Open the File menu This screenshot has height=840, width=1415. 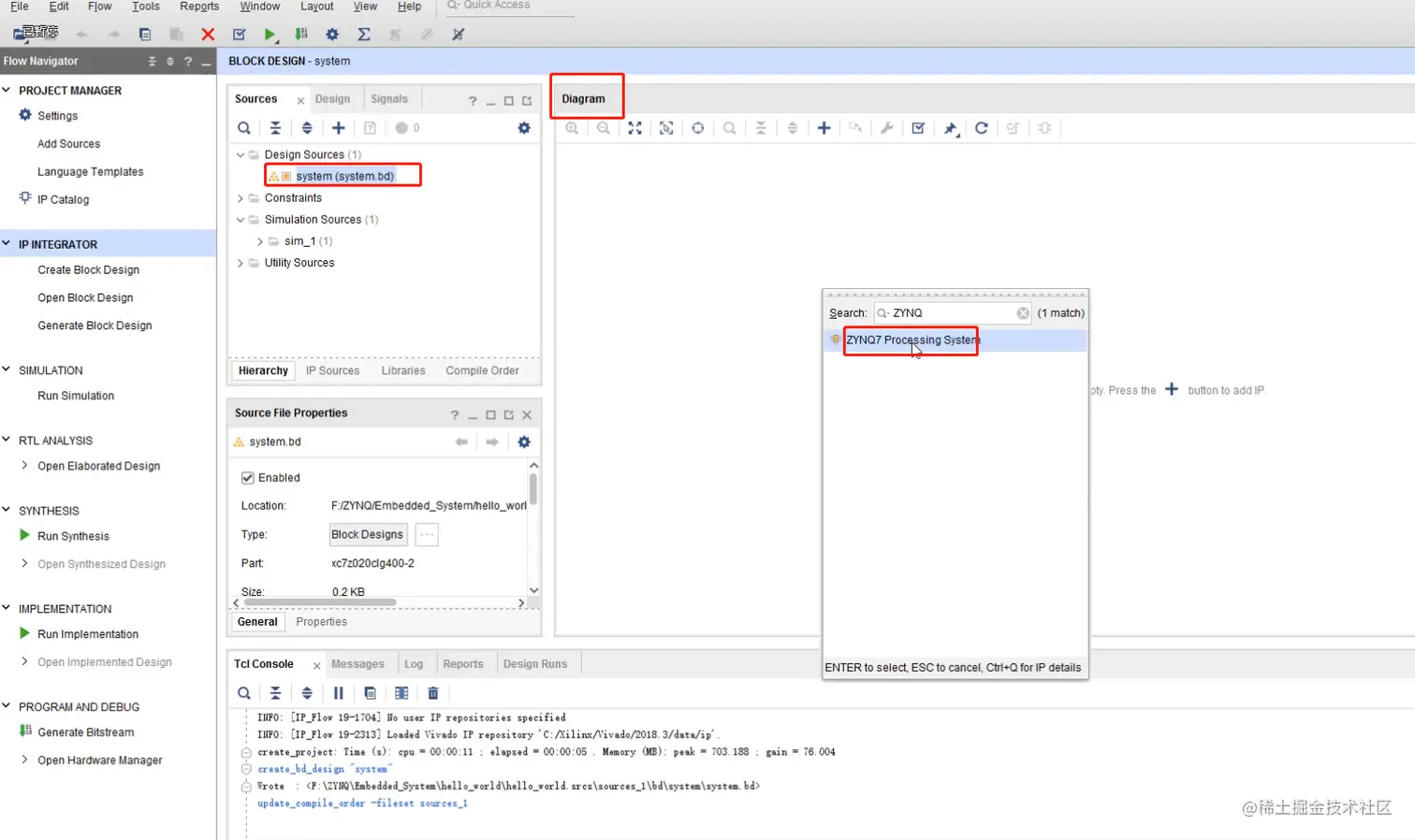[x=19, y=7]
